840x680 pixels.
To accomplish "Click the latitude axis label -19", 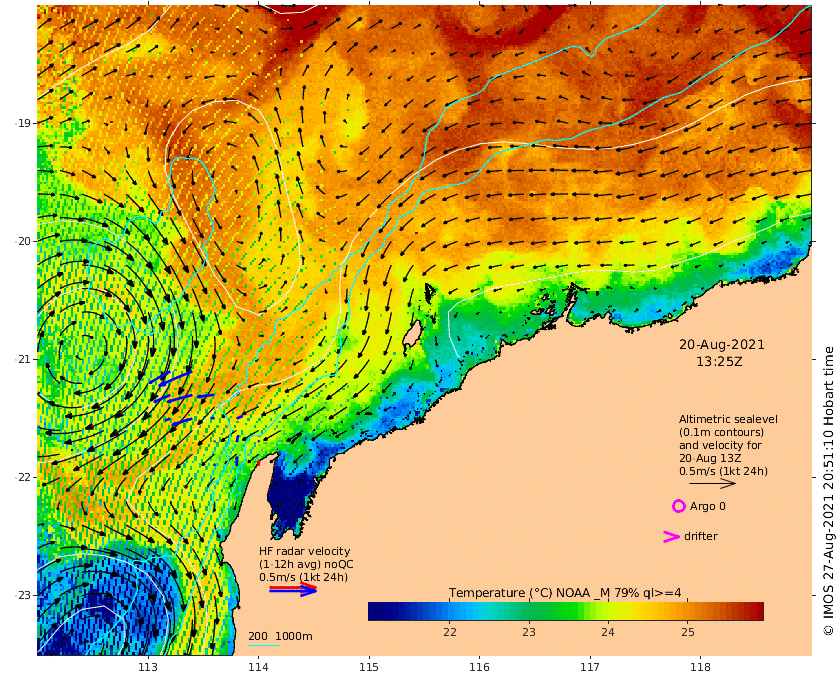I will 23,123.
